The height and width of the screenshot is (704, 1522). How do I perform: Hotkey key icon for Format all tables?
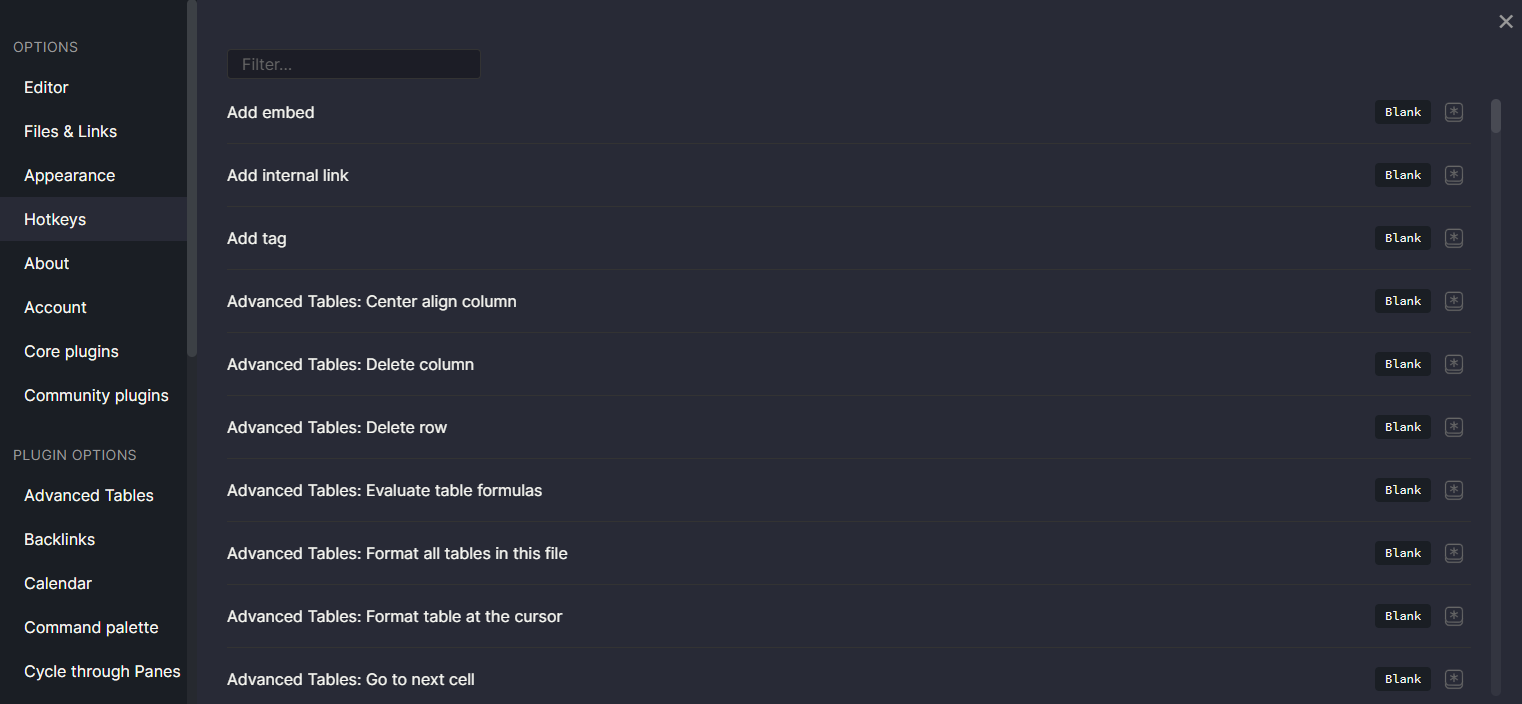click(1454, 553)
